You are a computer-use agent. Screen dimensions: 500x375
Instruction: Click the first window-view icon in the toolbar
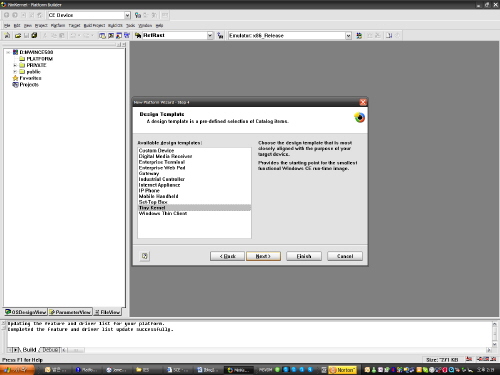[x=102, y=35]
